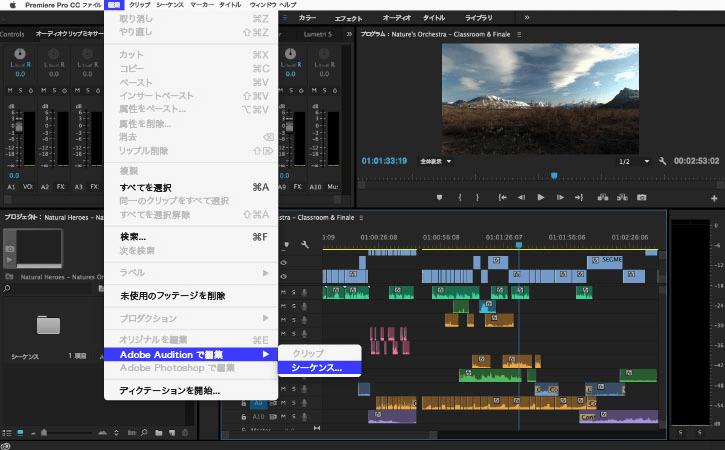
Task: Open Program monitor wrench settings
Action: [663, 161]
